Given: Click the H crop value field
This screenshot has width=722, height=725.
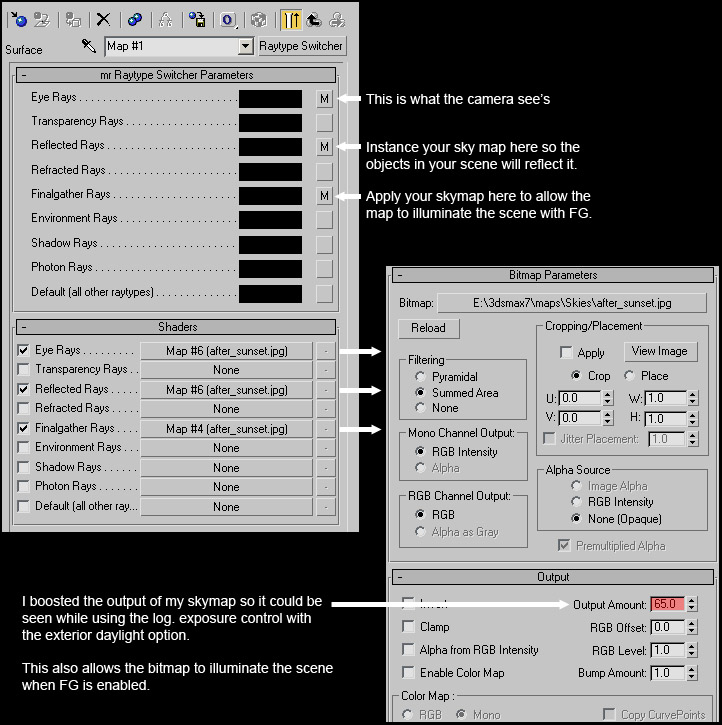Looking at the screenshot, I should (x=665, y=419).
